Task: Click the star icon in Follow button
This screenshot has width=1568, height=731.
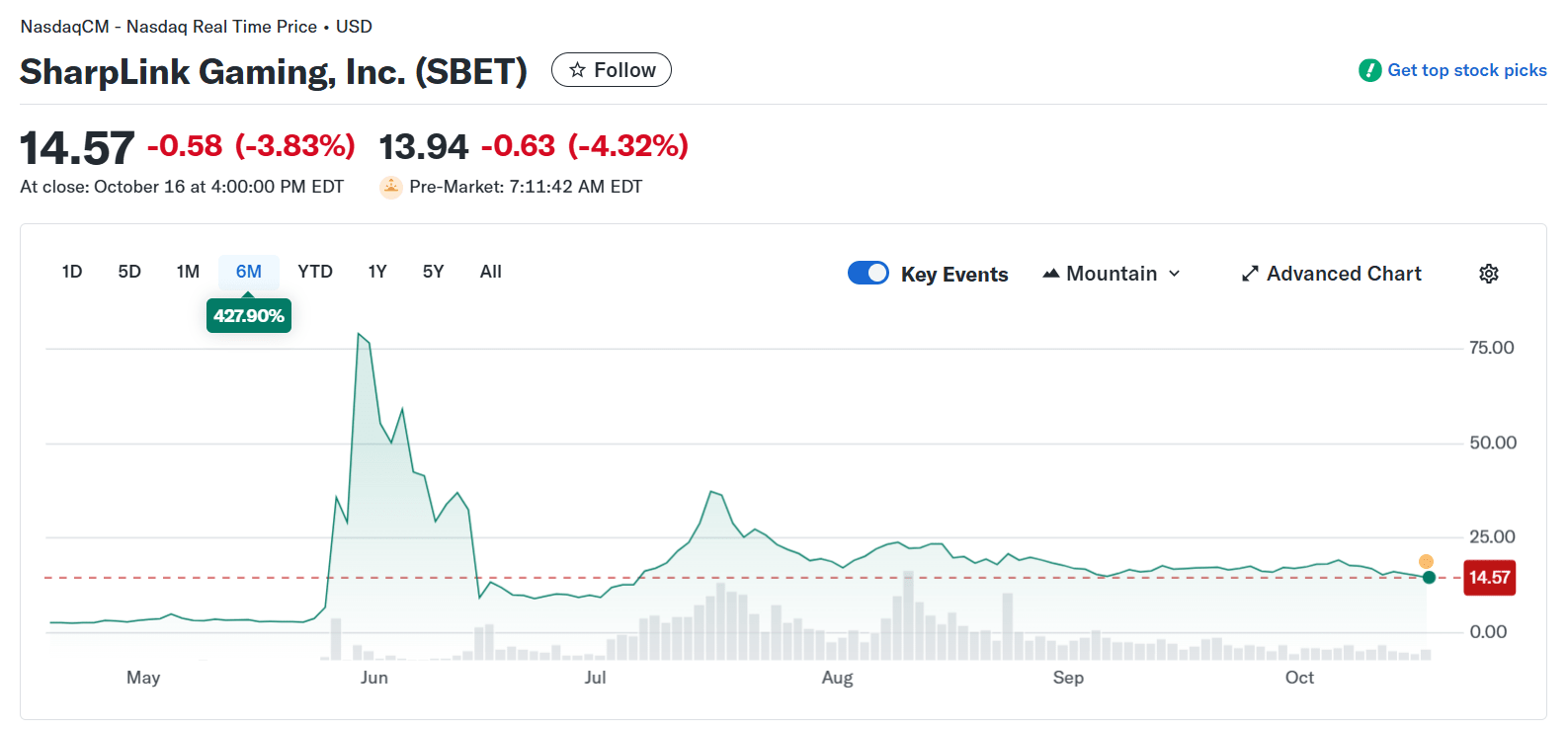Action: click(x=578, y=70)
